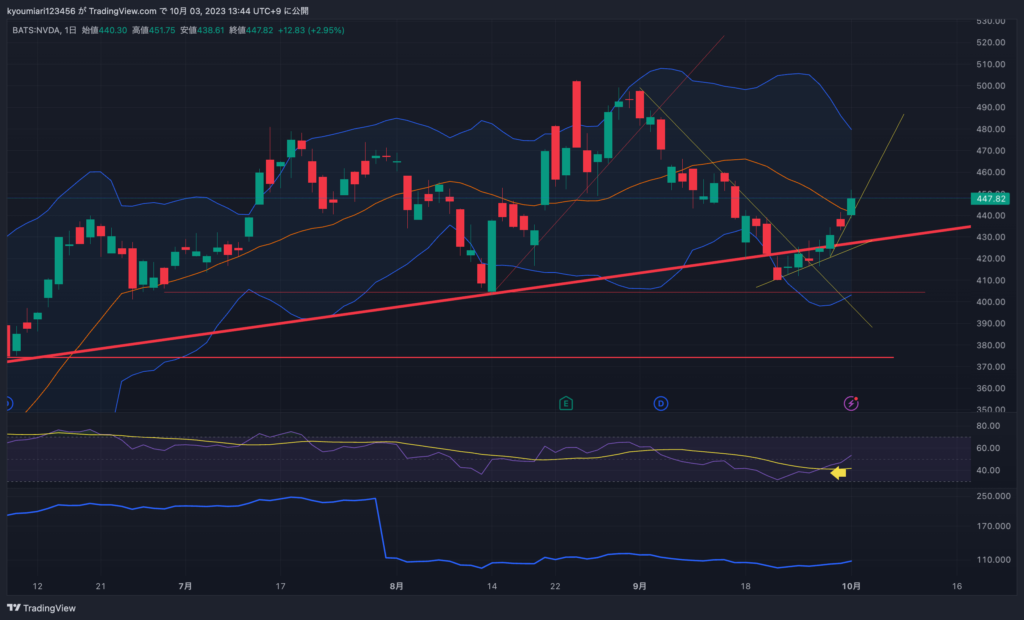
Task: Click the 12 date axis label
Action: (37, 586)
